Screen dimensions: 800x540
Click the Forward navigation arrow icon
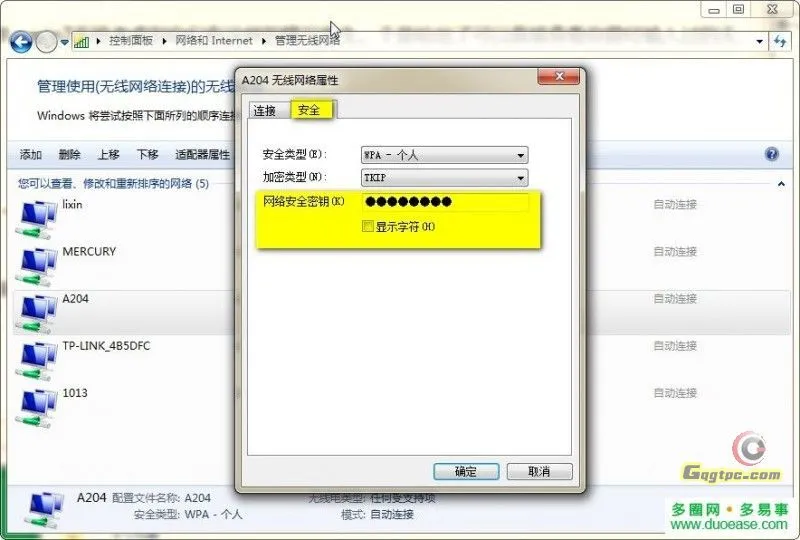pos(46,42)
